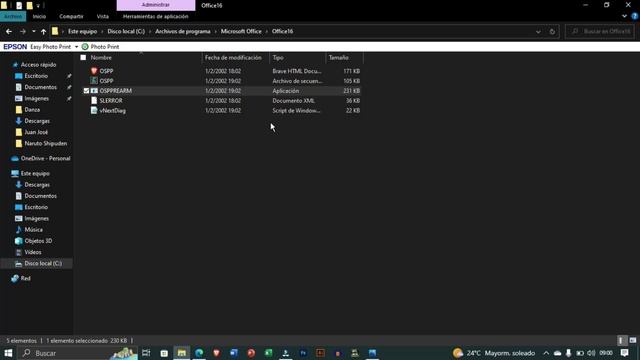Toggle the select-all checkbox in header
This screenshot has width=640, height=360.
[x=83, y=58]
